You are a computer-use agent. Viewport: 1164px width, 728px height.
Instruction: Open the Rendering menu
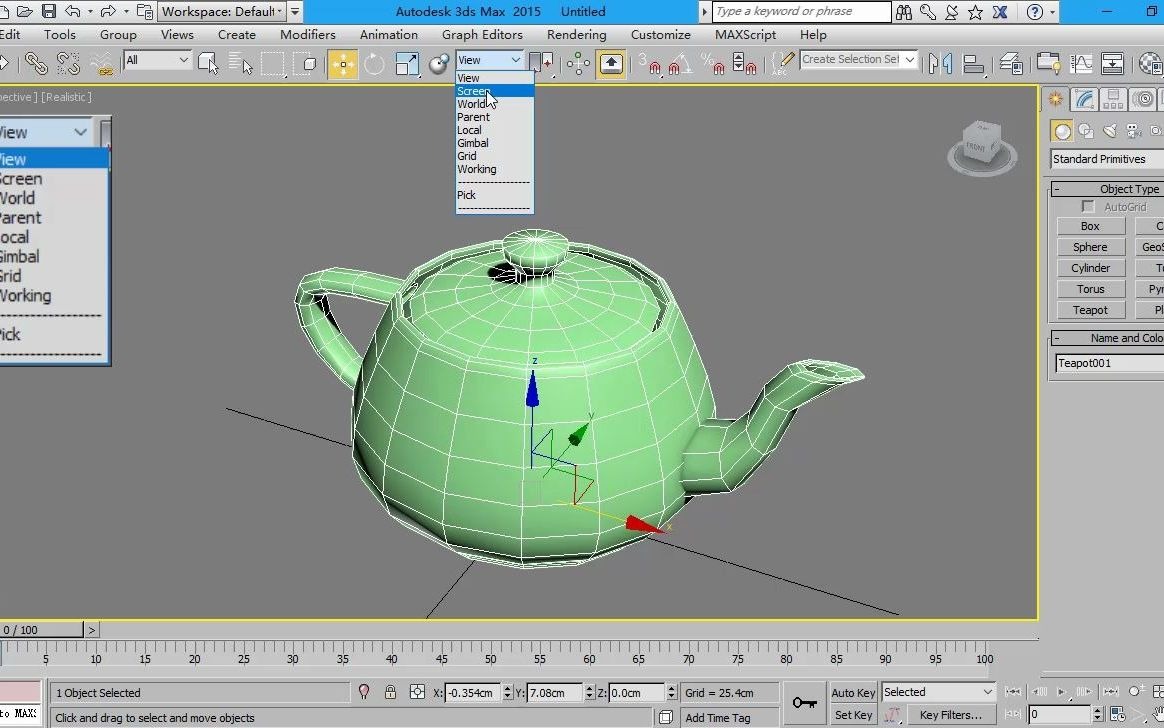tap(576, 34)
